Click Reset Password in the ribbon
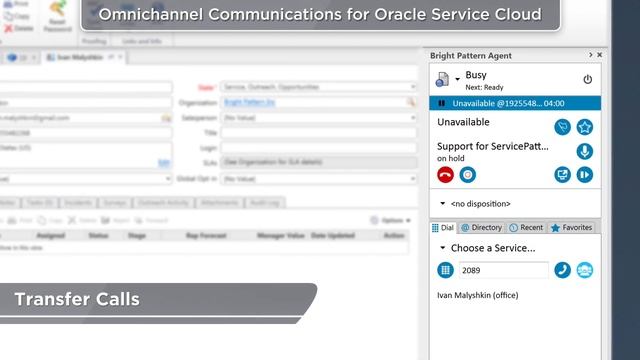The width and height of the screenshot is (640, 360). [x=57, y=16]
